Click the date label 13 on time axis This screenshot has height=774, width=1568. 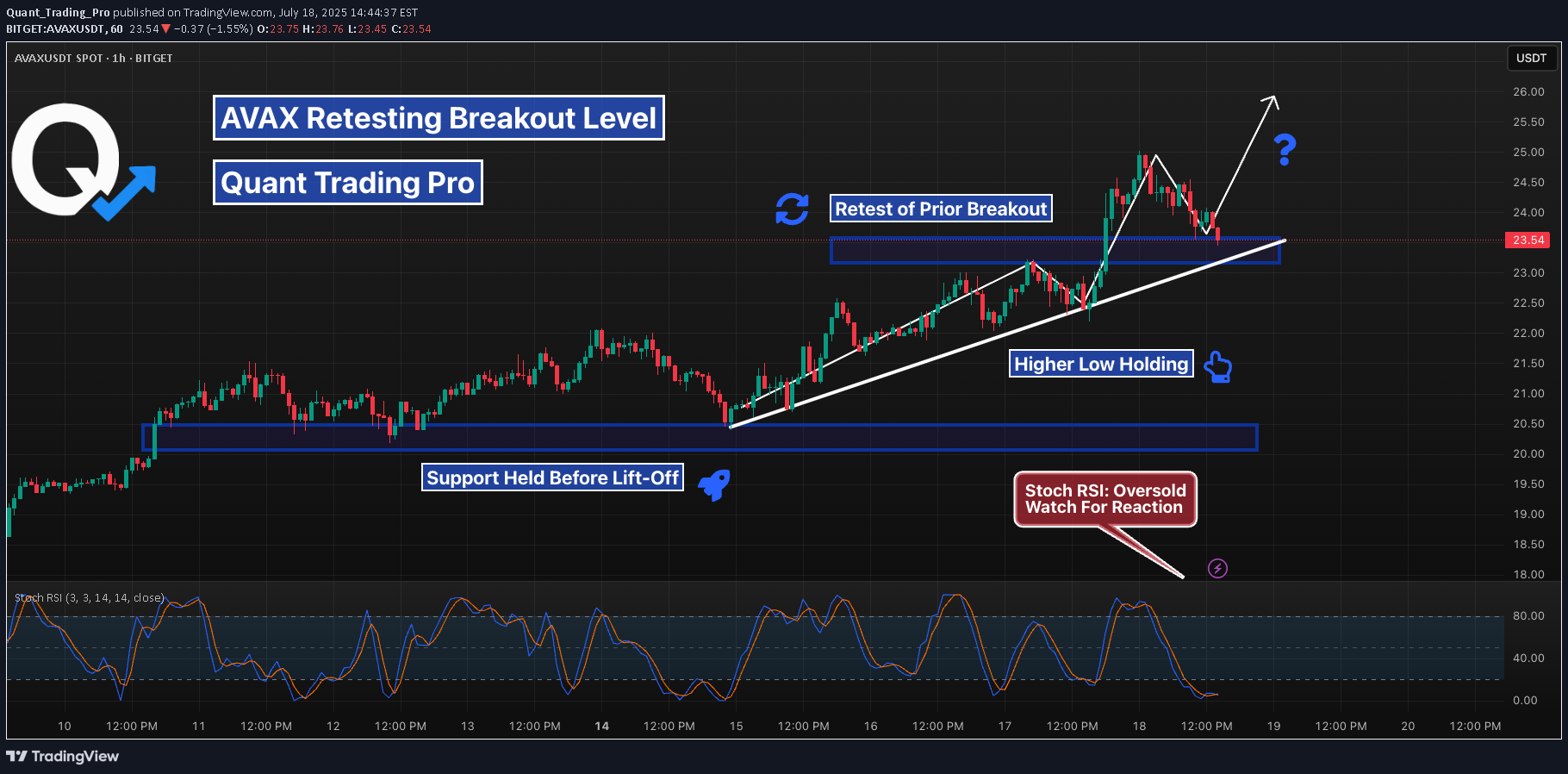coord(468,726)
